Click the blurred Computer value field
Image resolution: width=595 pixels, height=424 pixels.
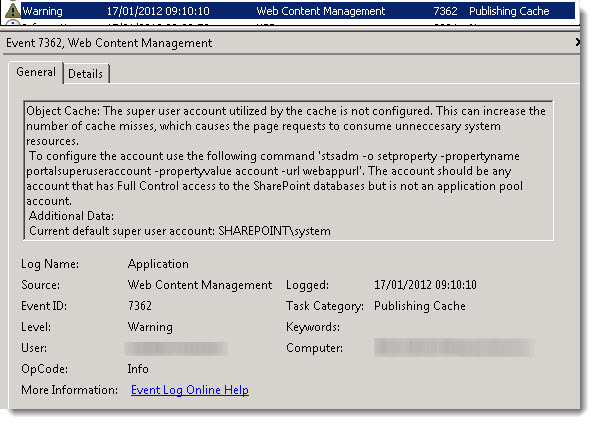coord(453,348)
